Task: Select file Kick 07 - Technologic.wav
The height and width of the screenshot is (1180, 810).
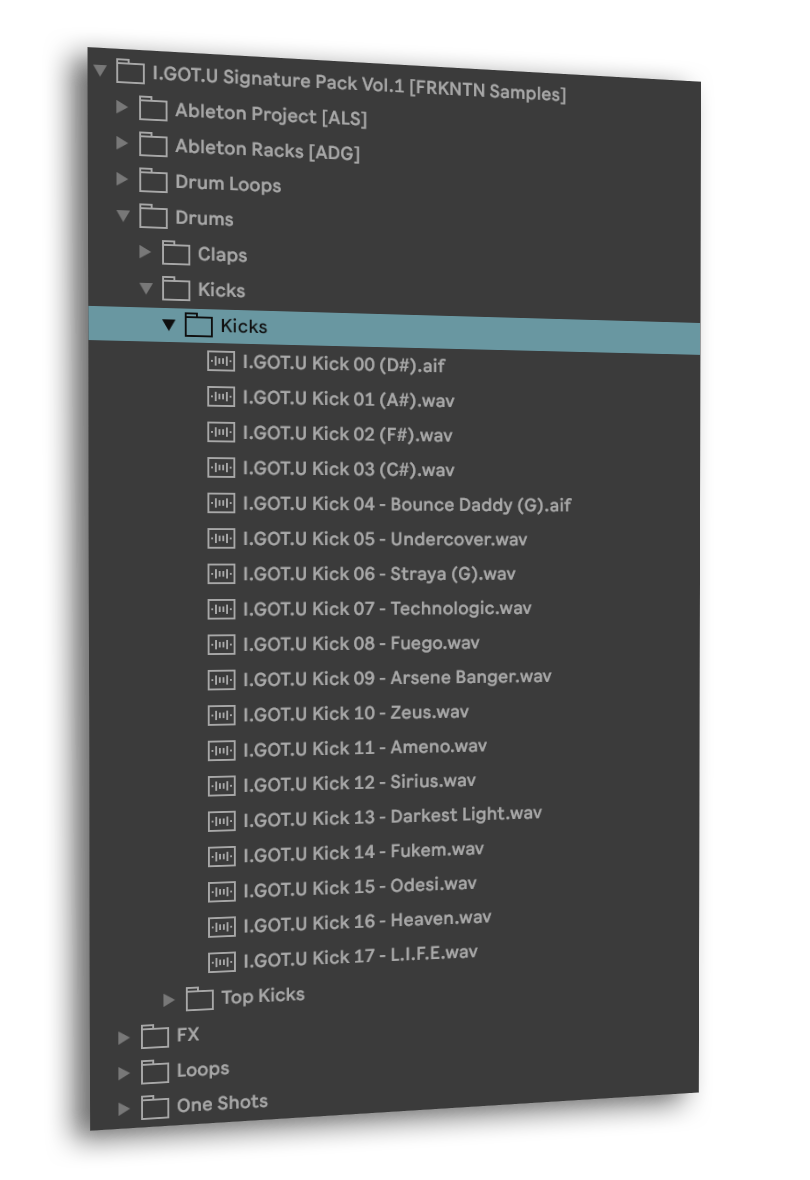Action: click(387, 608)
